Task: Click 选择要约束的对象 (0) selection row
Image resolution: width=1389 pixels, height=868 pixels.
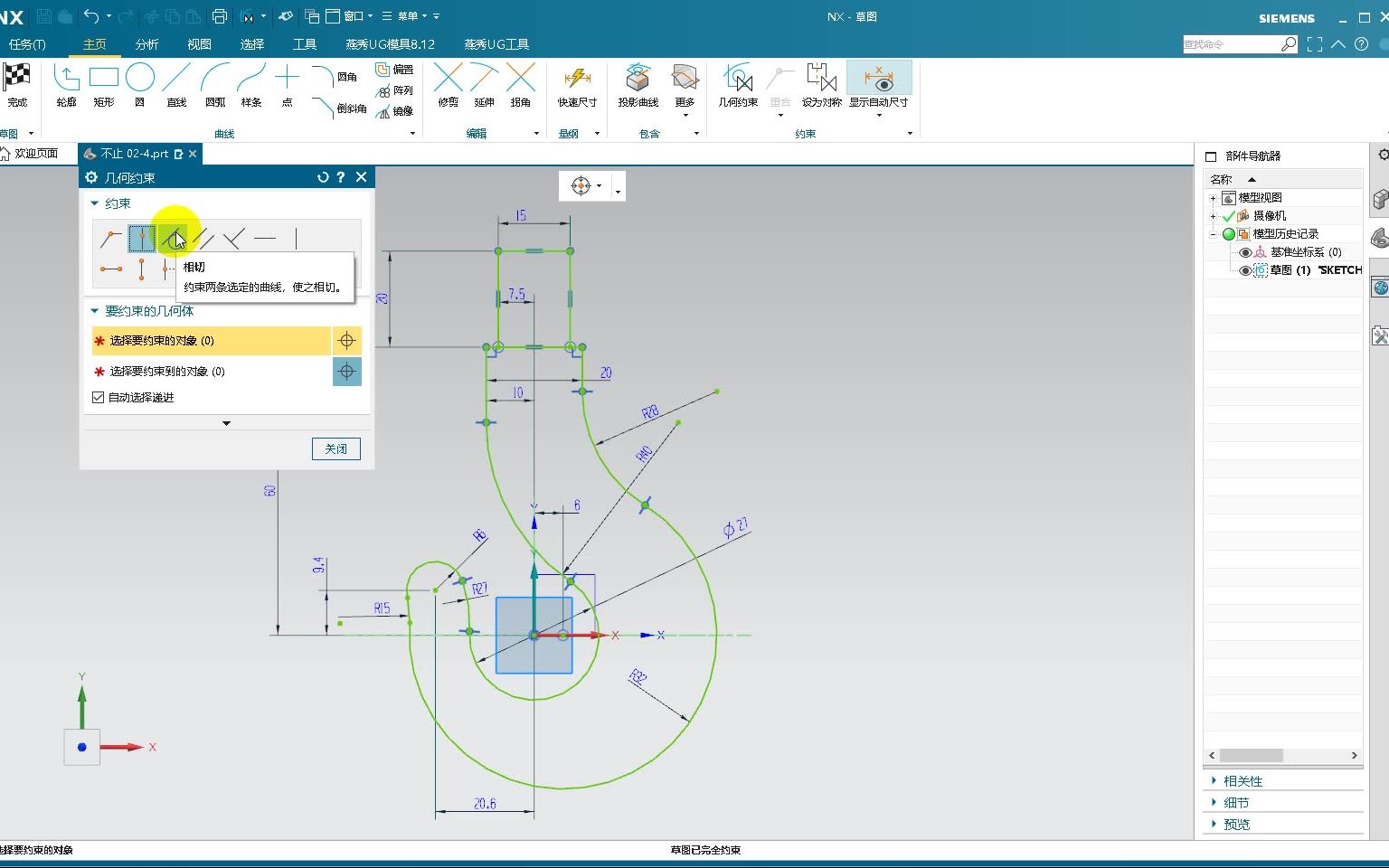Action: (x=211, y=341)
